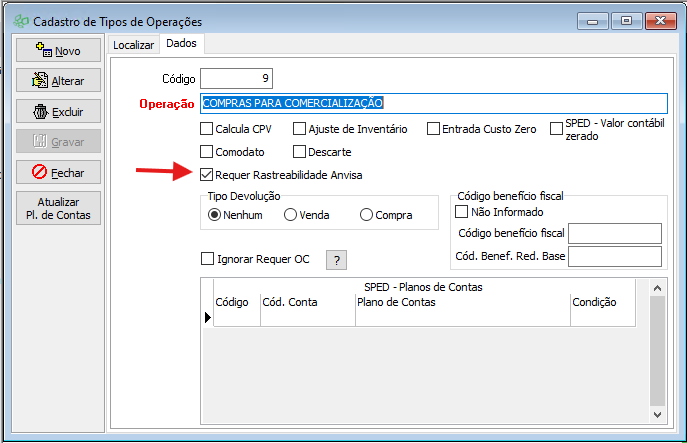Click the Código benefício fiscal field
Image resolution: width=687 pixels, height=443 pixels.
(x=614, y=233)
